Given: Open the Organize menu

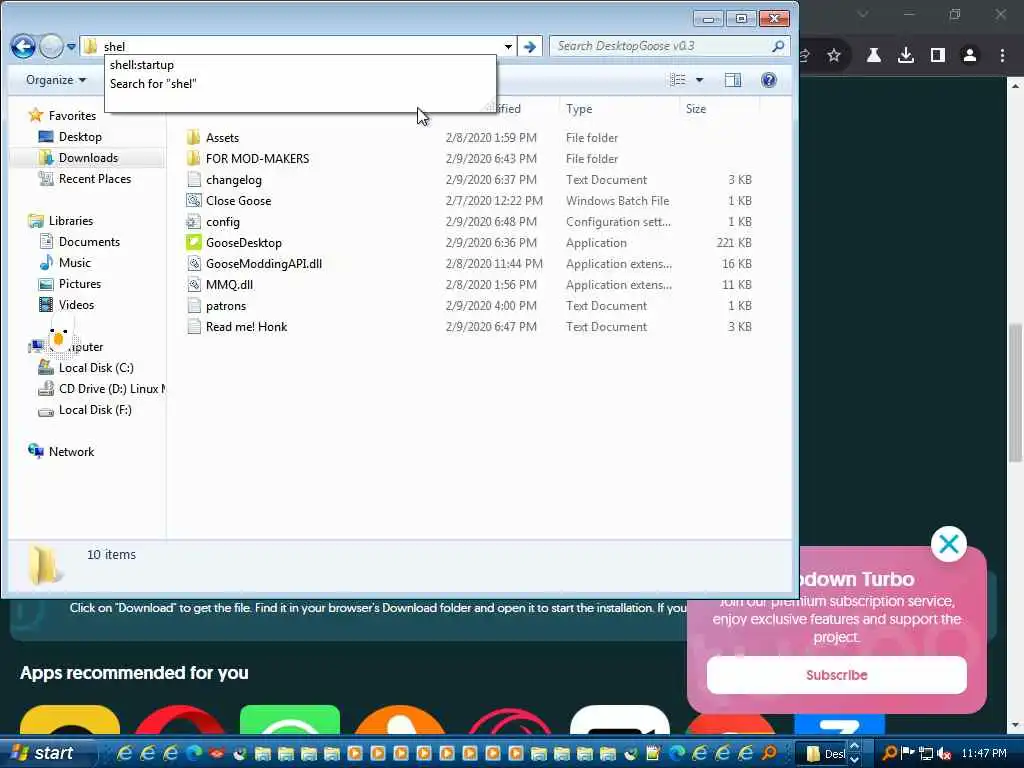Looking at the screenshot, I should tap(56, 80).
